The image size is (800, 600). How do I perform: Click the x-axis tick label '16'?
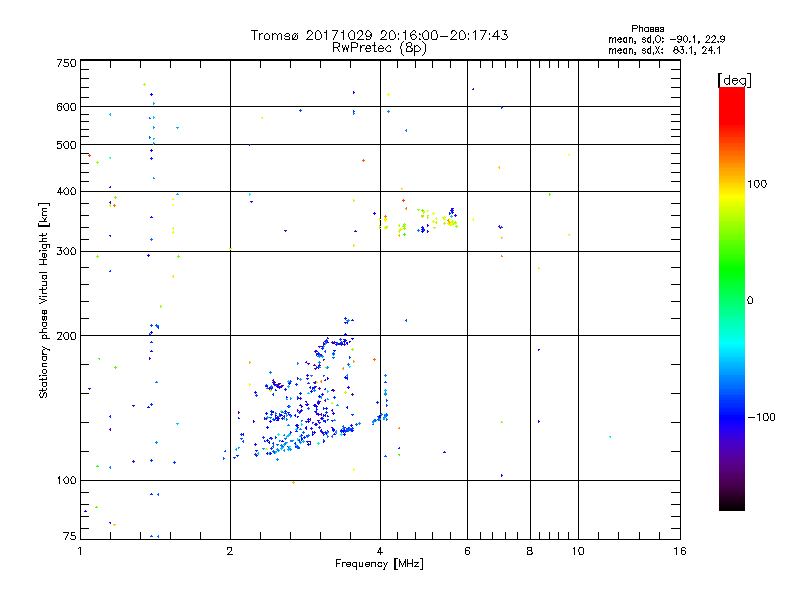point(680,551)
